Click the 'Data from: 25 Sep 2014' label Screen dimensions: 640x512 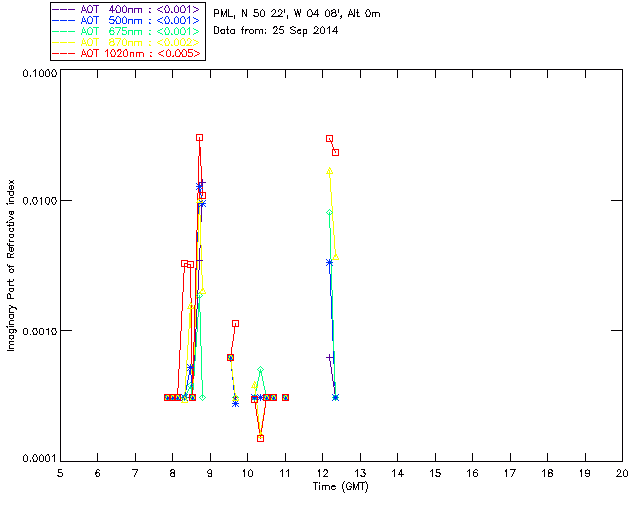tap(276, 31)
